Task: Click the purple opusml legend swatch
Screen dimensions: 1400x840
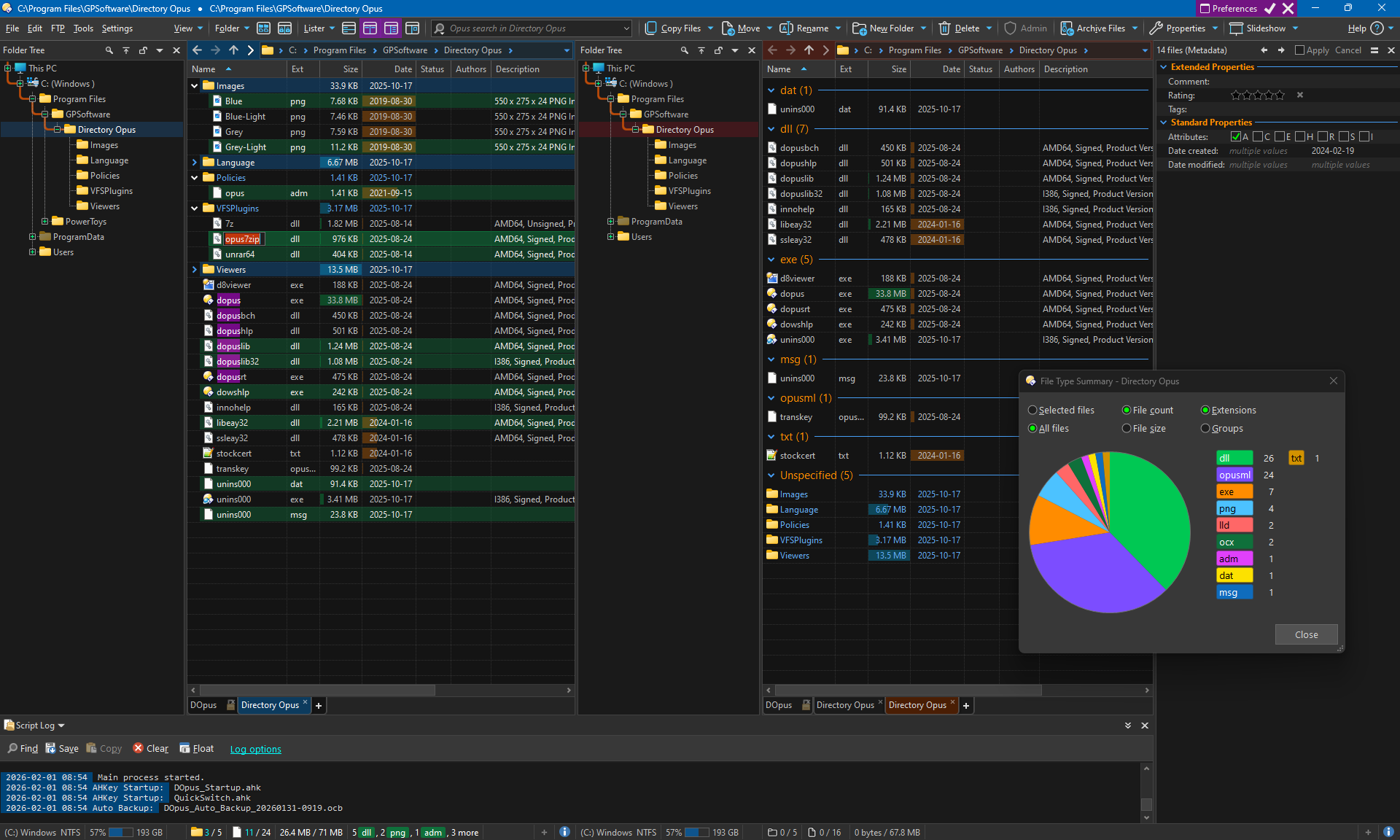Action: [1234, 475]
